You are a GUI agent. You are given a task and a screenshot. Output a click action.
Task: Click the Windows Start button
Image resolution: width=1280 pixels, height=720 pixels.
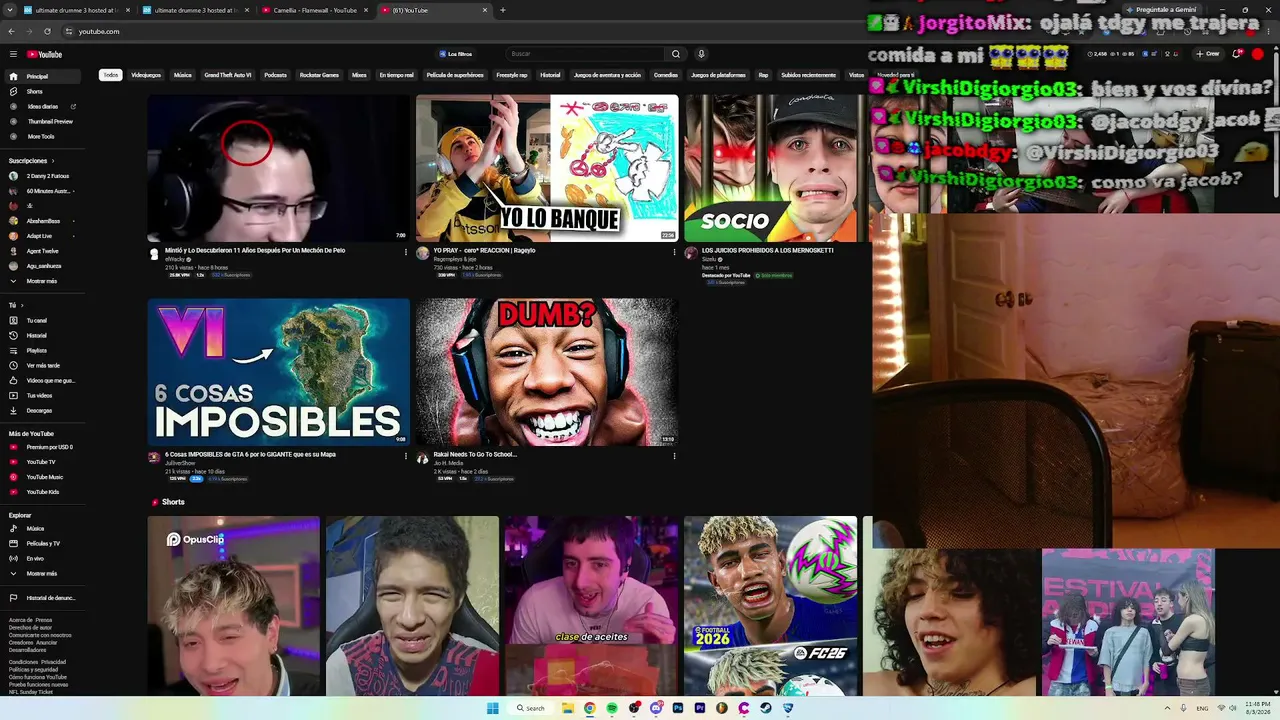492,708
